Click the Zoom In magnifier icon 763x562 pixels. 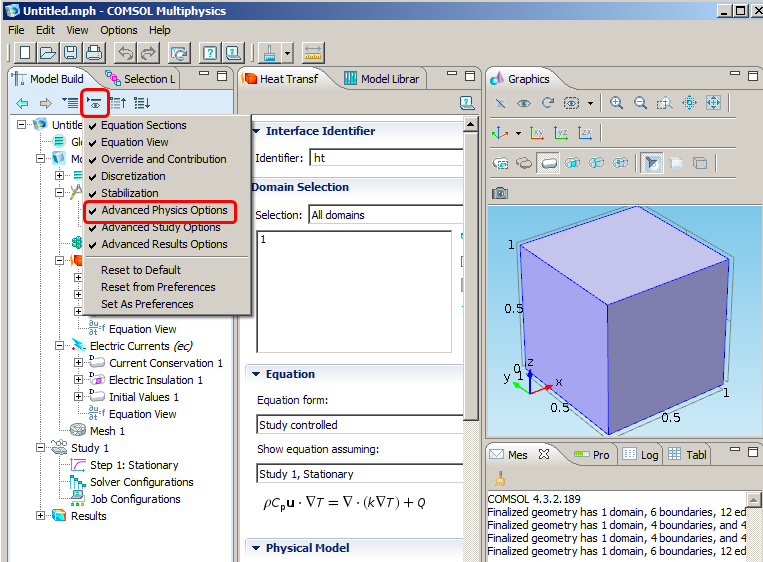click(617, 103)
